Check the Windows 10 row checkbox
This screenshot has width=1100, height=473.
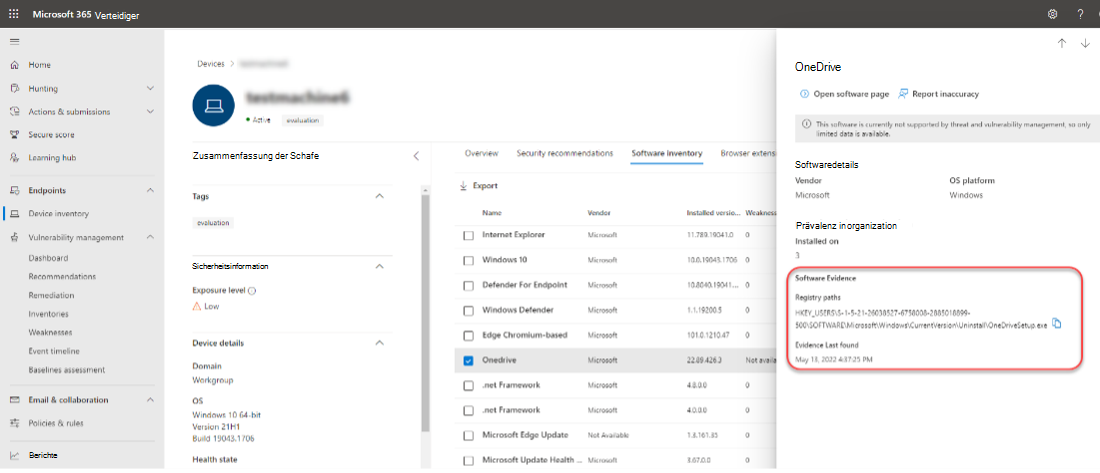pyautogui.click(x=468, y=260)
